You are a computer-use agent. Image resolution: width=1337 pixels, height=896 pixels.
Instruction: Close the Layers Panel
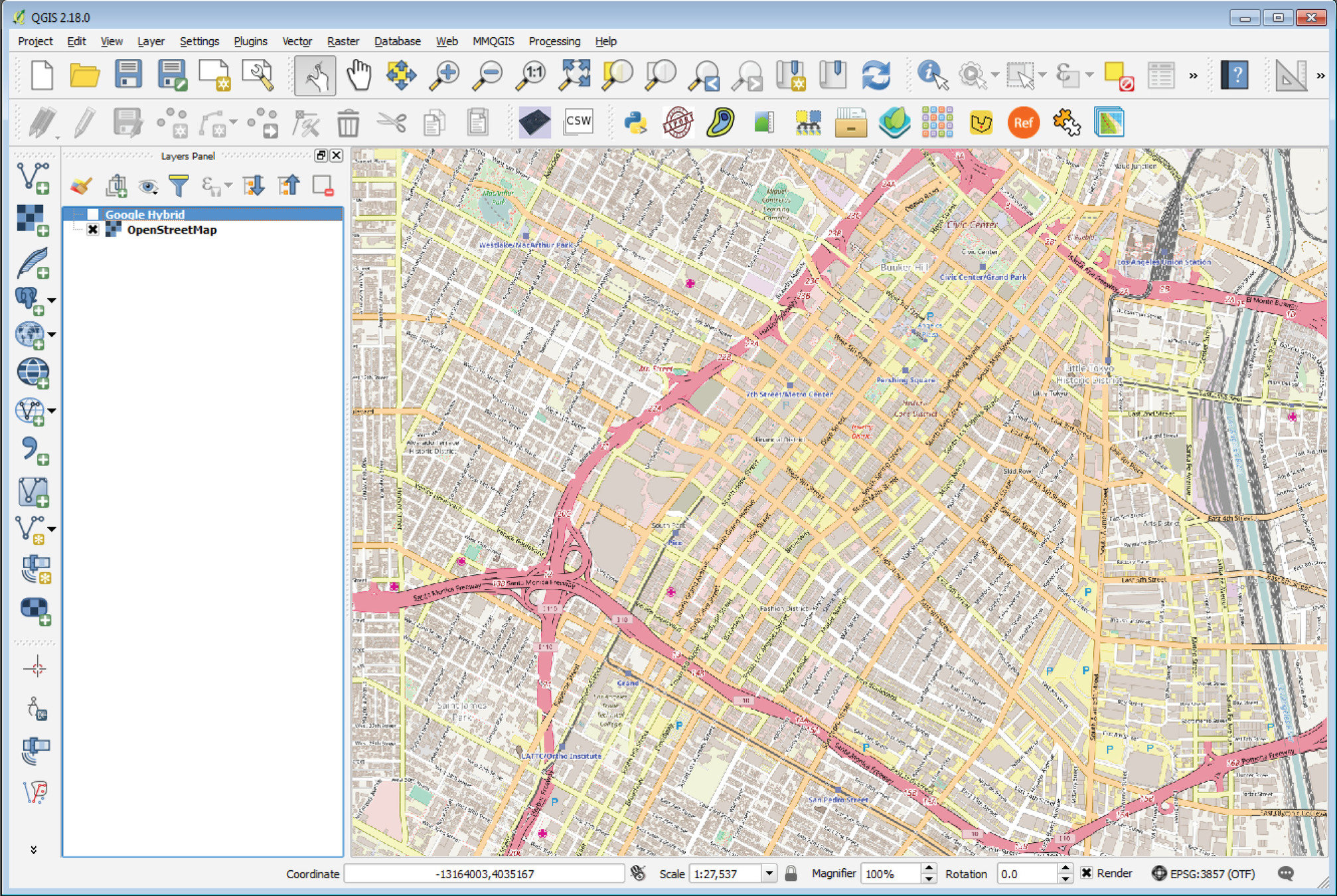[x=337, y=155]
